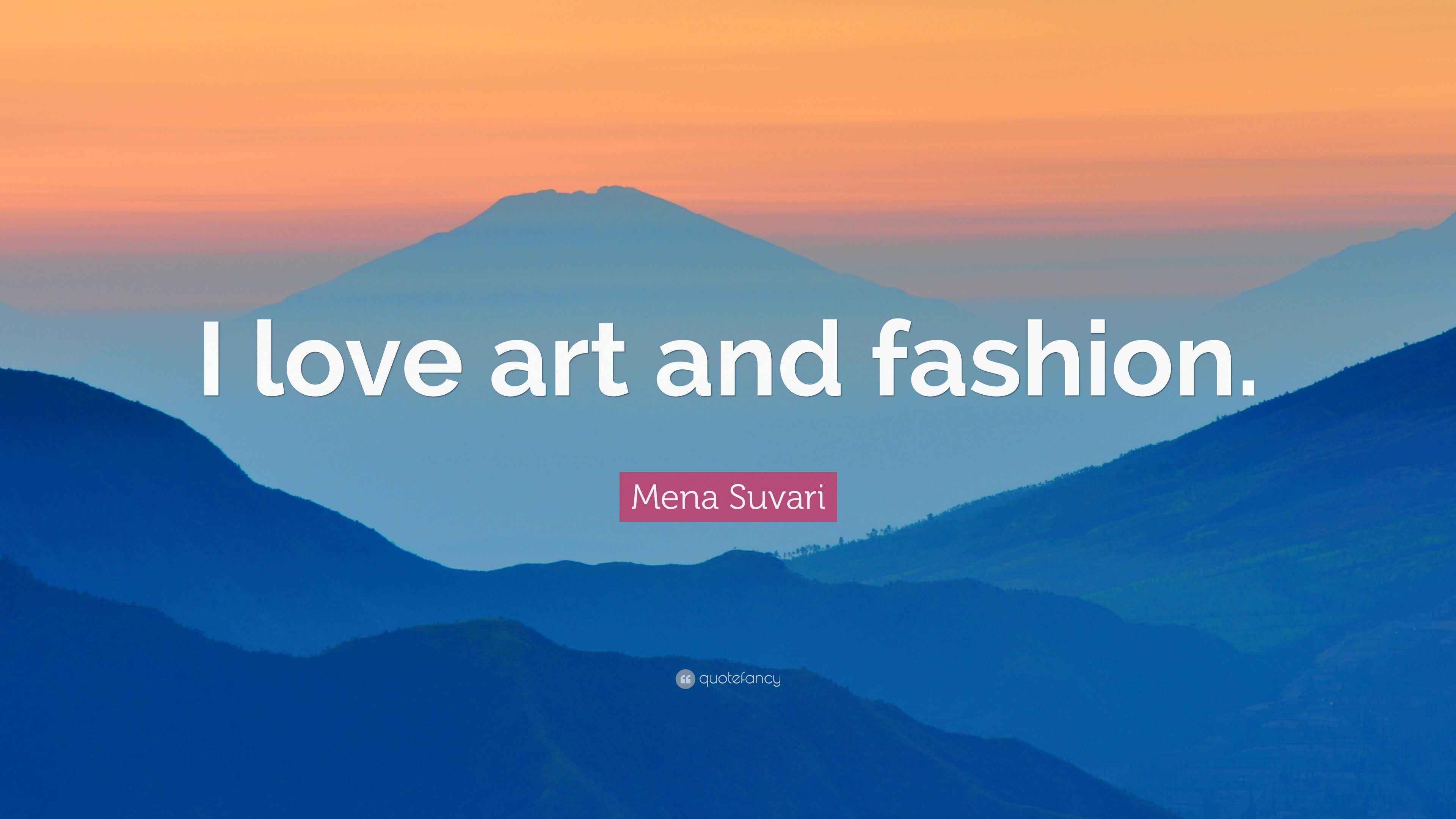This screenshot has width=1456, height=819.
Task: Click the word "Suvari" in author label
Action: [777, 497]
